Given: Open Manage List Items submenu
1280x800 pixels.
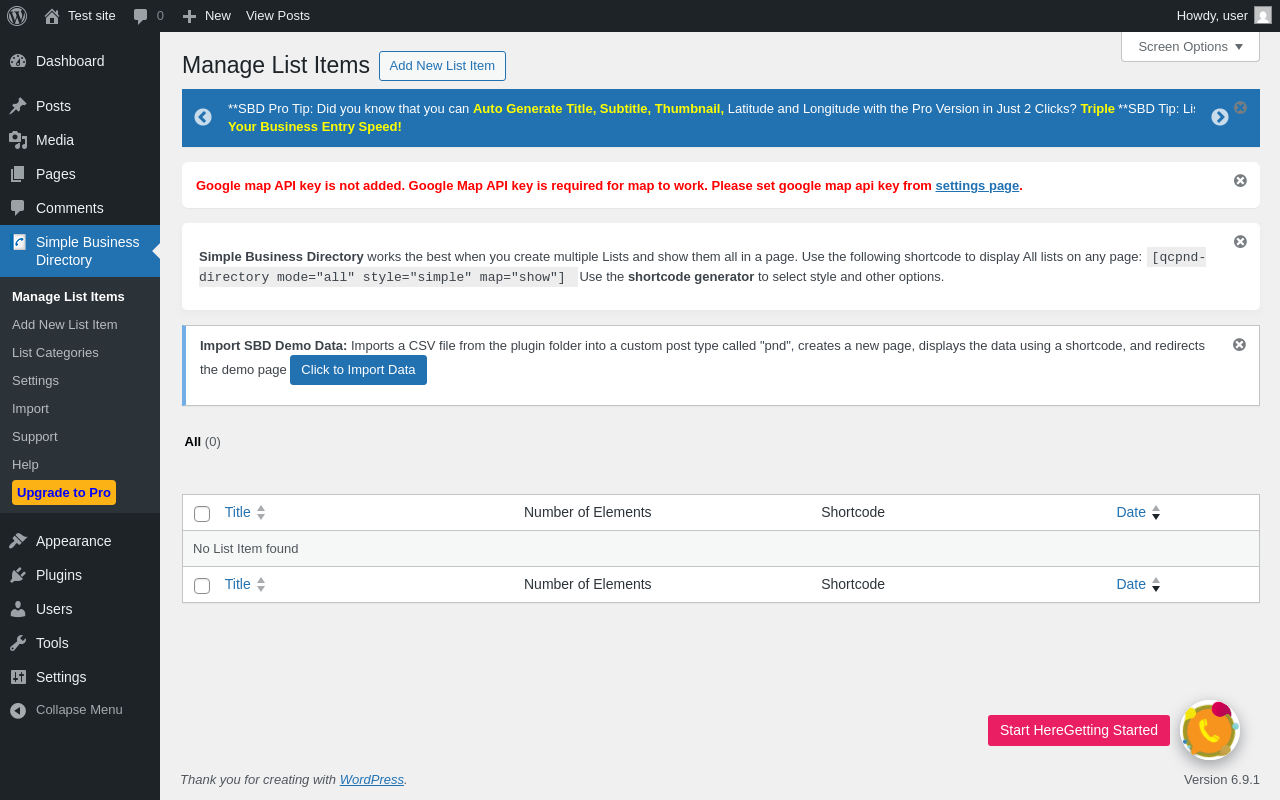Looking at the screenshot, I should point(68,296).
